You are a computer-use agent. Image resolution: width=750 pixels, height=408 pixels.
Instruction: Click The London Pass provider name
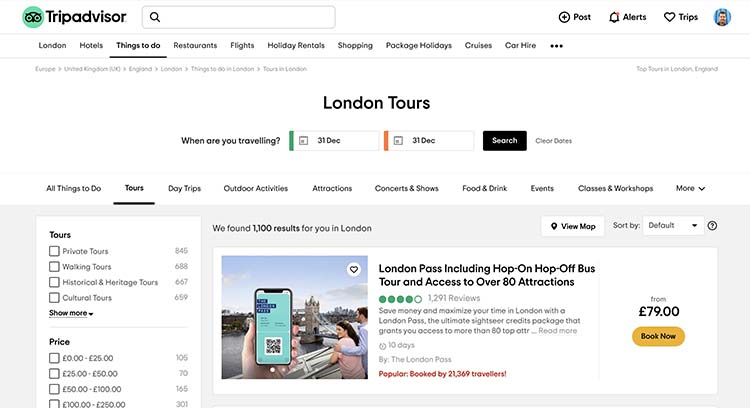[x=421, y=359]
